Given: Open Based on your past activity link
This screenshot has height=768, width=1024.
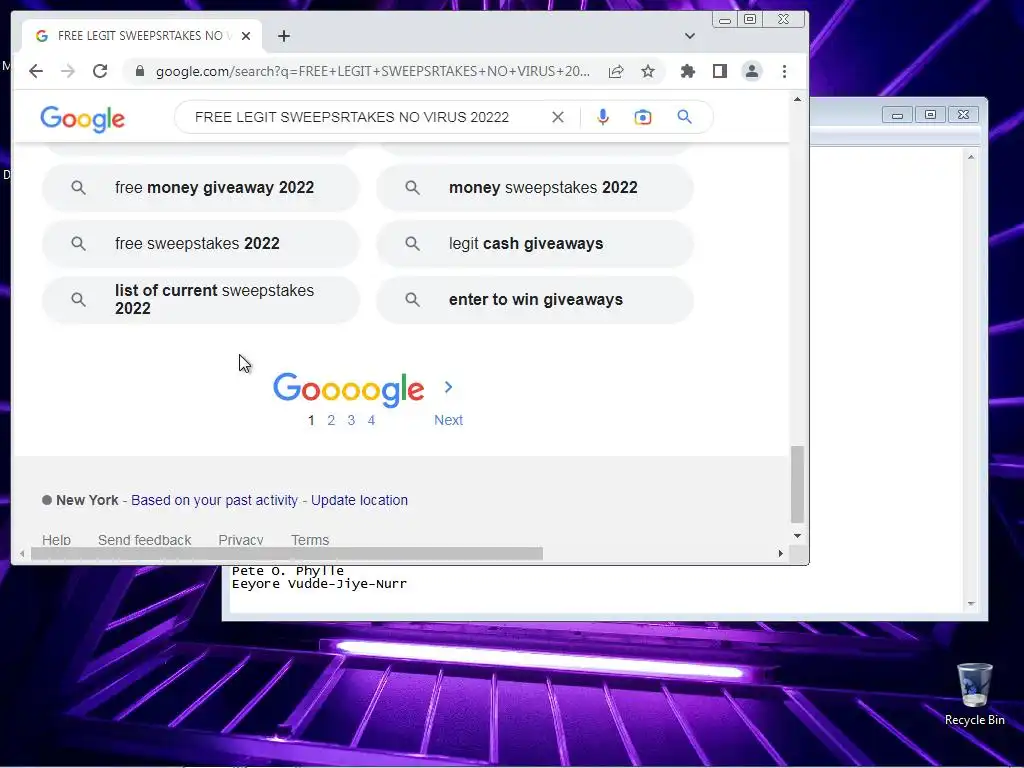Looking at the screenshot, I should (214, 500).
